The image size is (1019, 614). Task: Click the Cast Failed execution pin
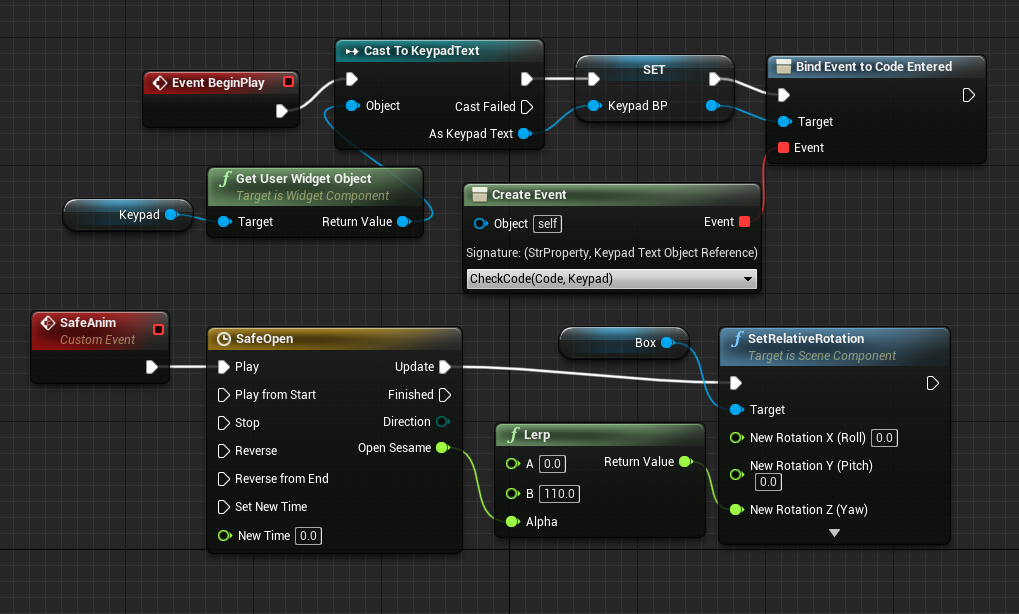527,106
